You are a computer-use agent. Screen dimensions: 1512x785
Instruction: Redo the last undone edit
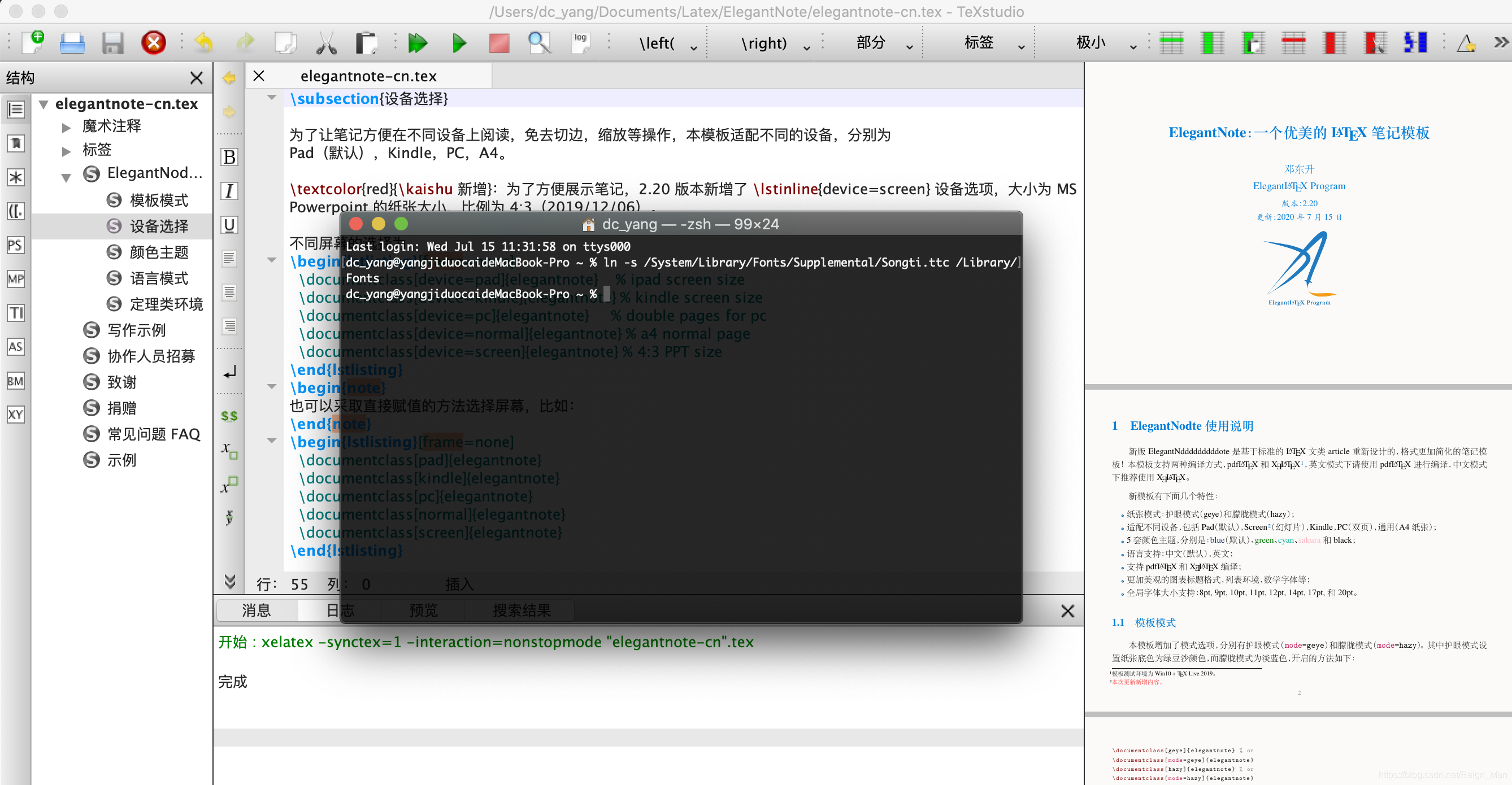tap(245, 43)
